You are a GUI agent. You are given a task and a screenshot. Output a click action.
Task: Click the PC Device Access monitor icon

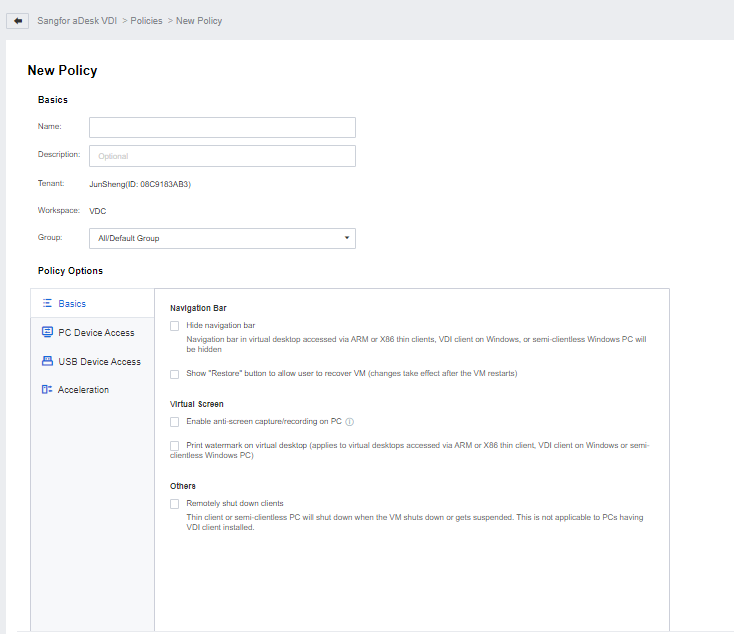47,332
